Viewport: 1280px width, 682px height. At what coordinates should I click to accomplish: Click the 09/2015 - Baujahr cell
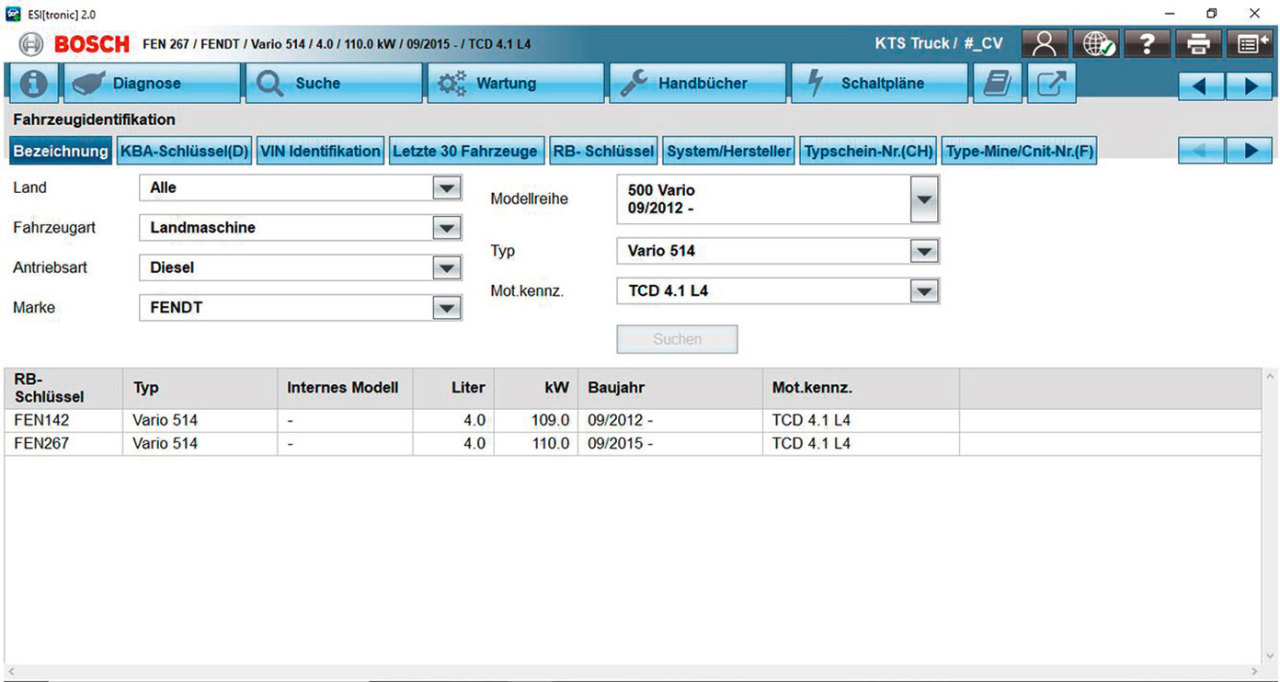[x=670, y=443]
